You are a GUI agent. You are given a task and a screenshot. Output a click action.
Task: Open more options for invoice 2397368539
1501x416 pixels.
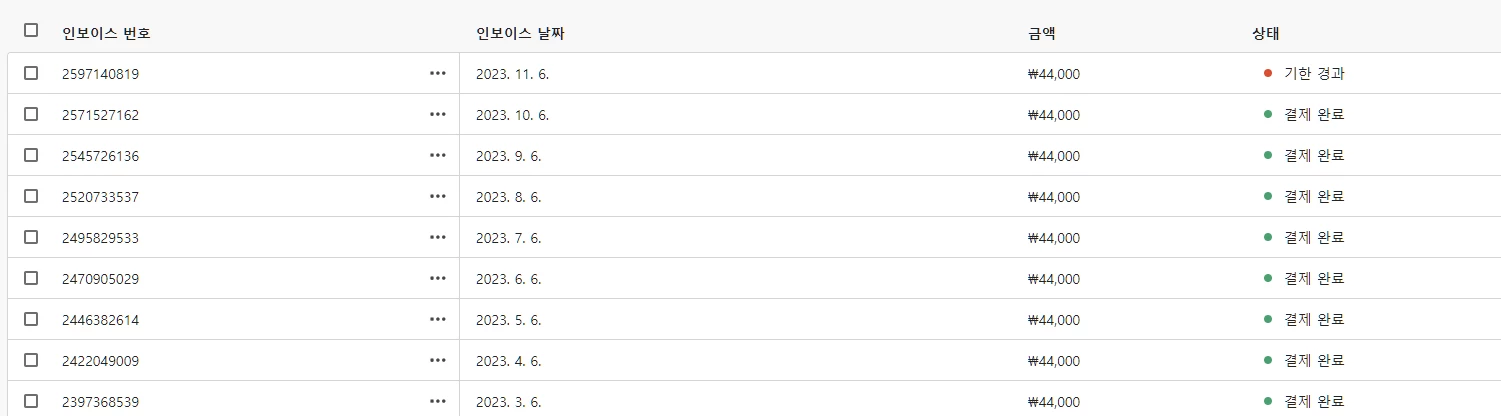(437, 401)
